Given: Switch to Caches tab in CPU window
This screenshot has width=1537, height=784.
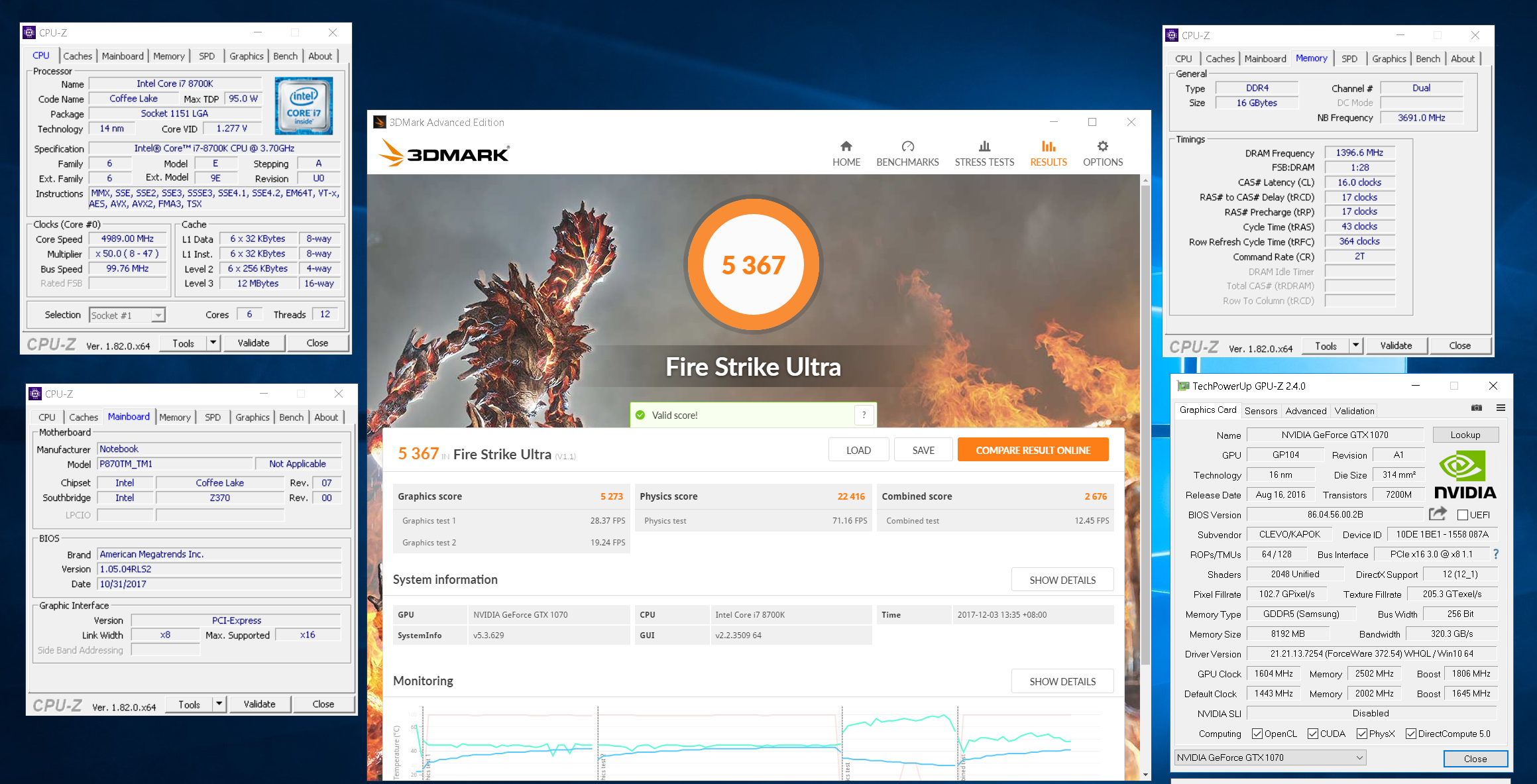Looking at the screenshot, I should tap(78, 56).
